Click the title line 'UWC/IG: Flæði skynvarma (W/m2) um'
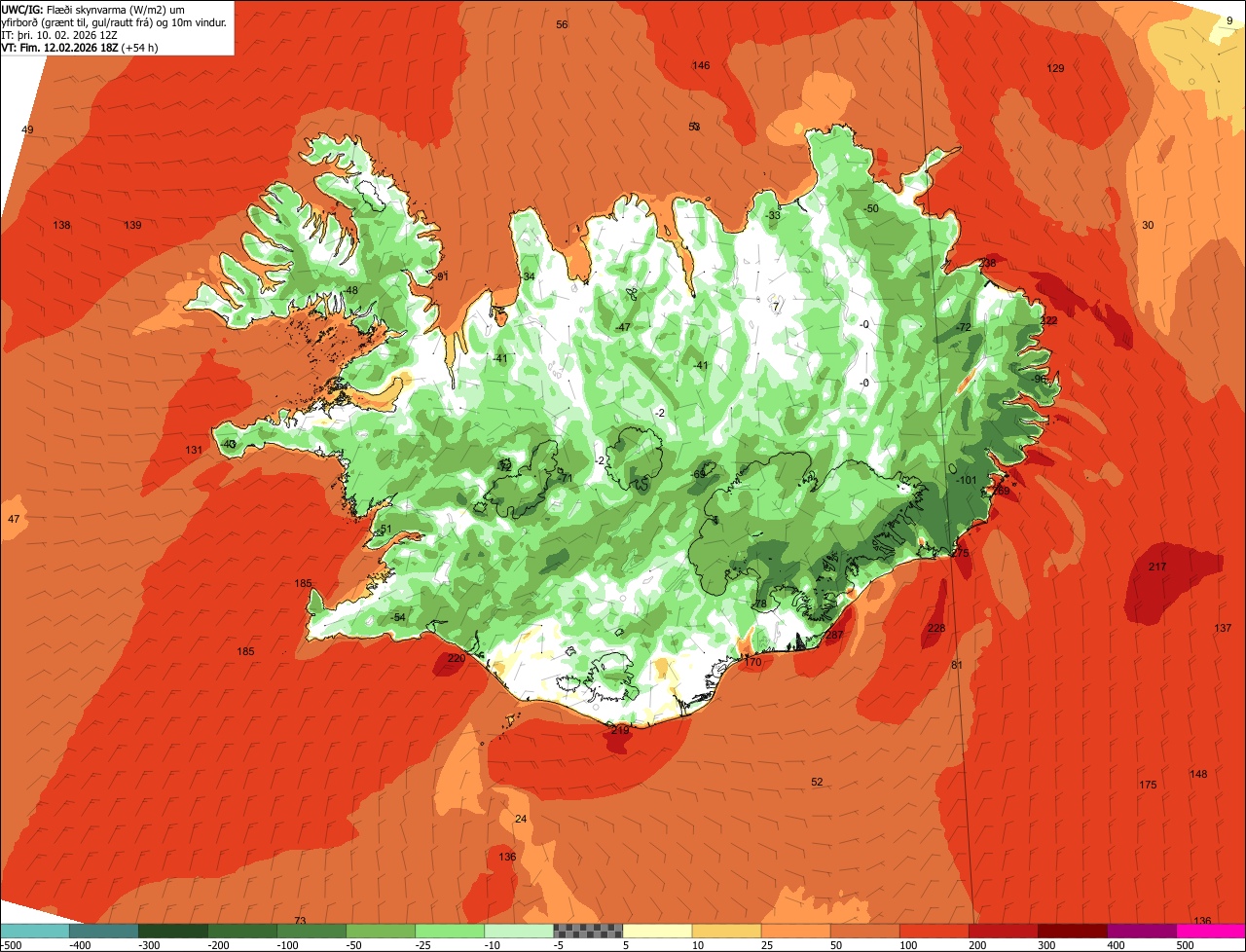 click(x=93, y=9)
